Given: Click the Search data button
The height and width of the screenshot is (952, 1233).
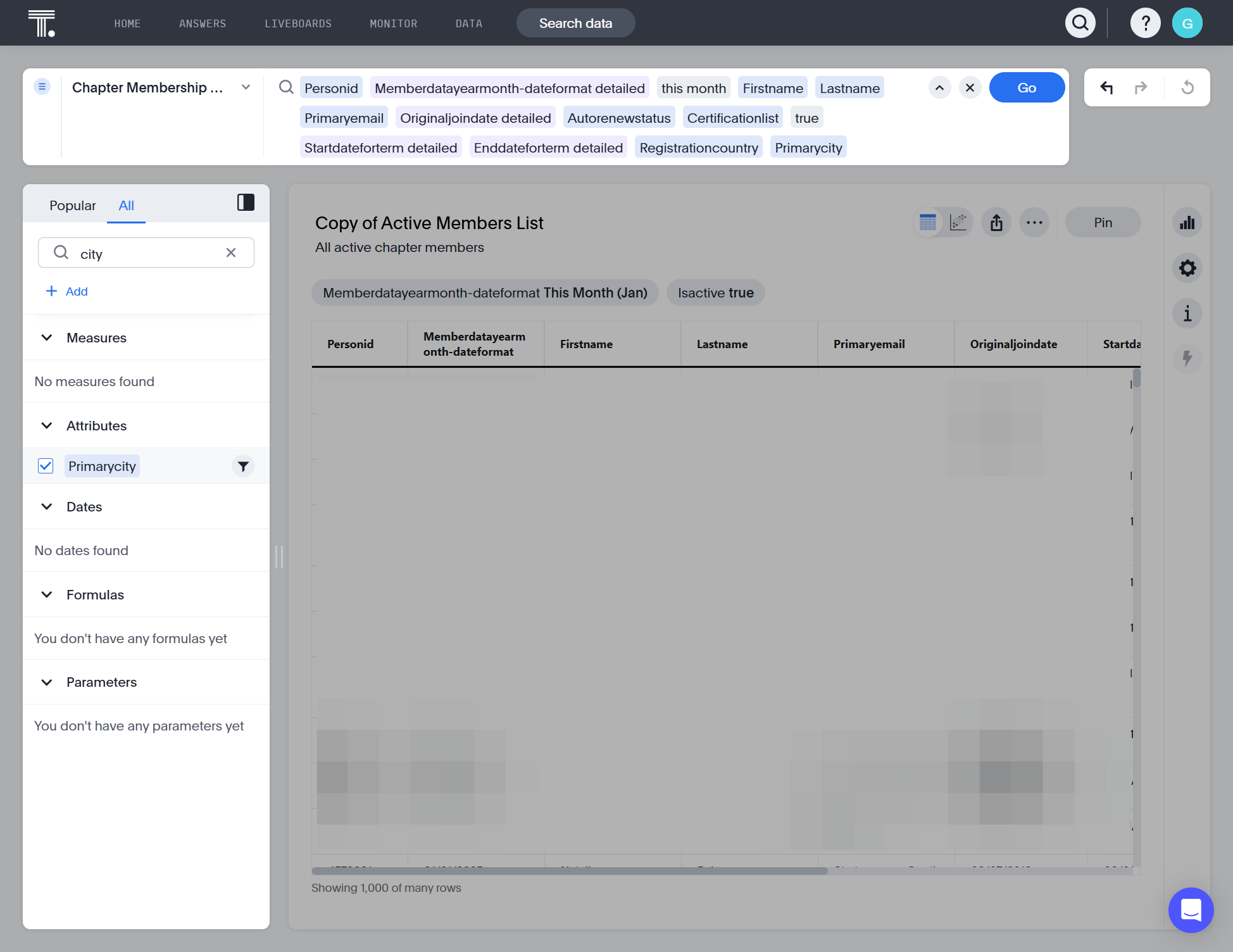Looking at the screenshot, I should coord(575,23).
